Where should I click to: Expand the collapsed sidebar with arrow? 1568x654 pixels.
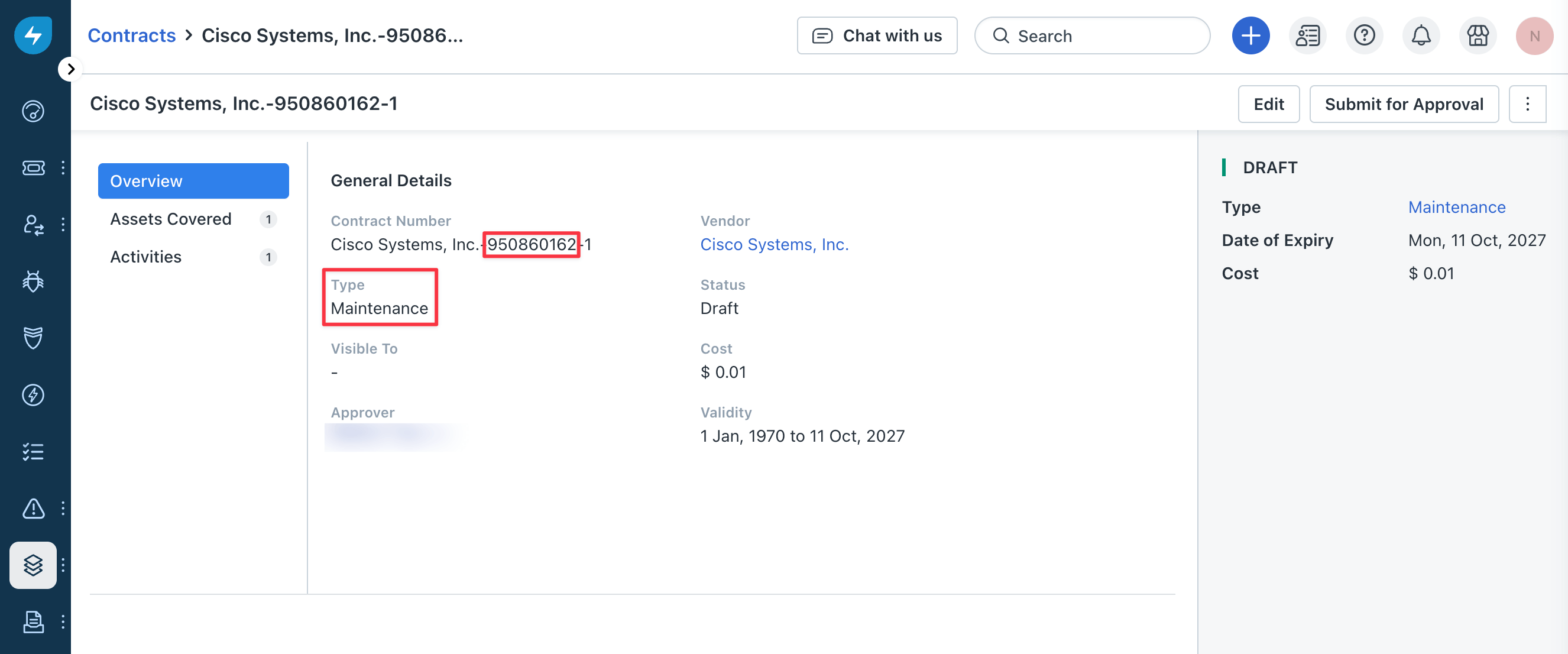(x=70, y=69)
